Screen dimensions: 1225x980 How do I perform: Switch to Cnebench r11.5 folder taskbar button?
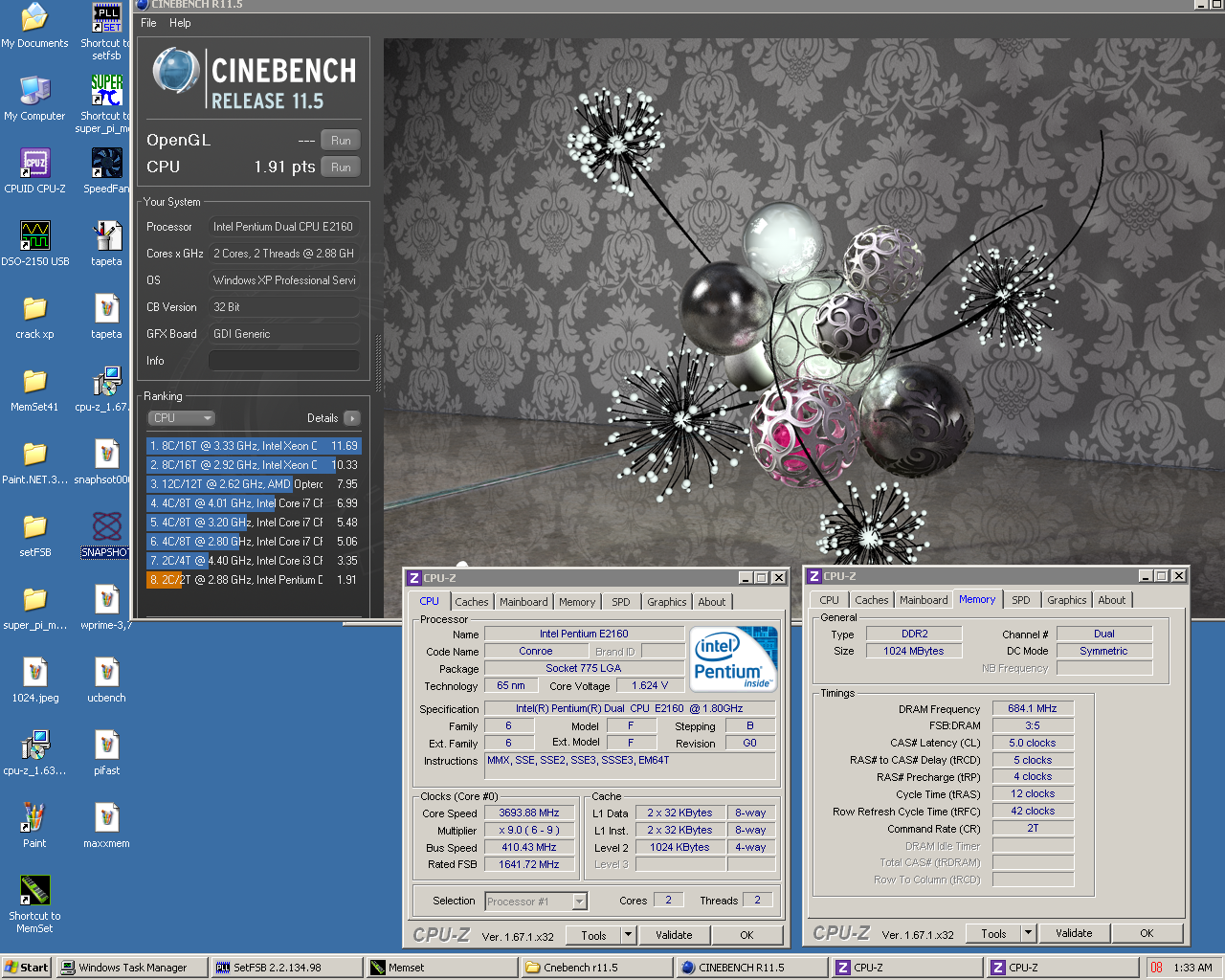tap(597, 968)
